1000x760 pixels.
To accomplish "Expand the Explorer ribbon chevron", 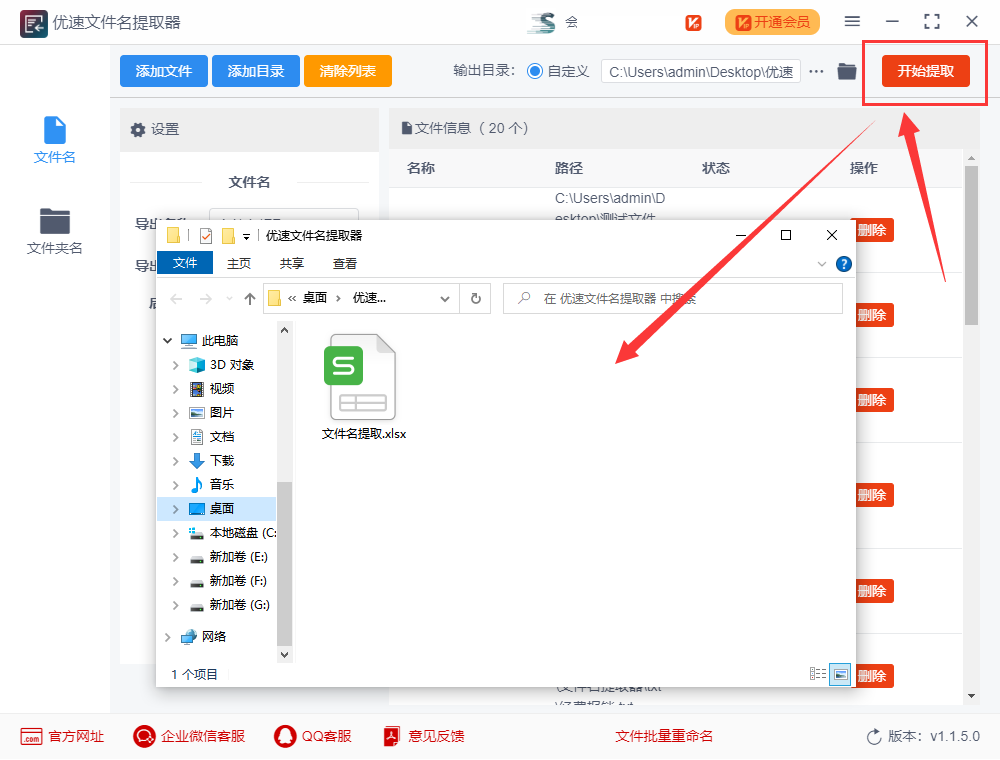I will point(822,264).
